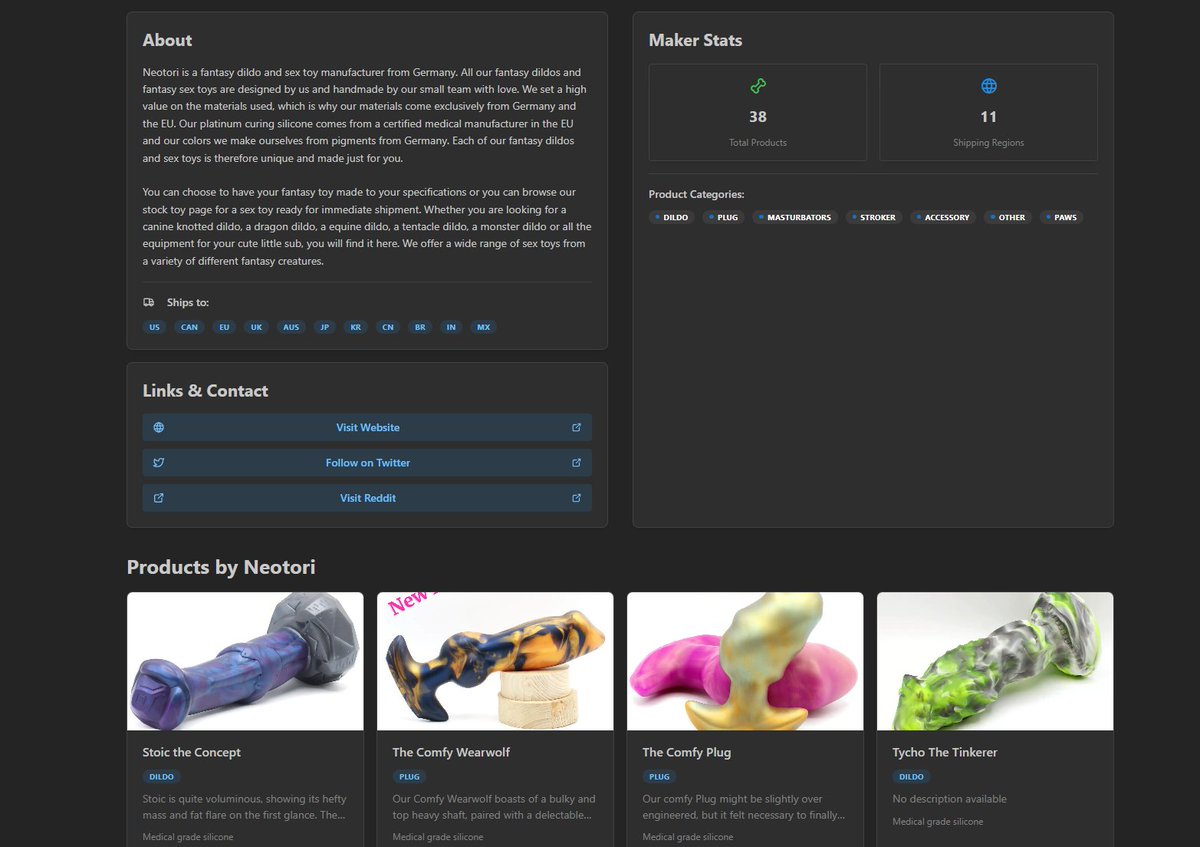Select the AUS shipping region tag

[x=291, y=327]
